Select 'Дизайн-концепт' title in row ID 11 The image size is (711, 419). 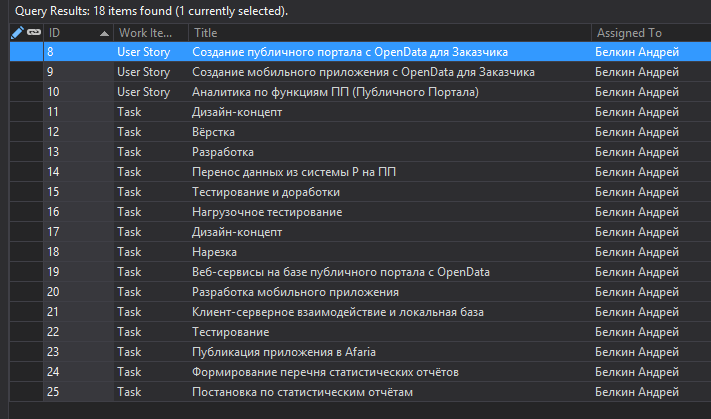(237, 112)
